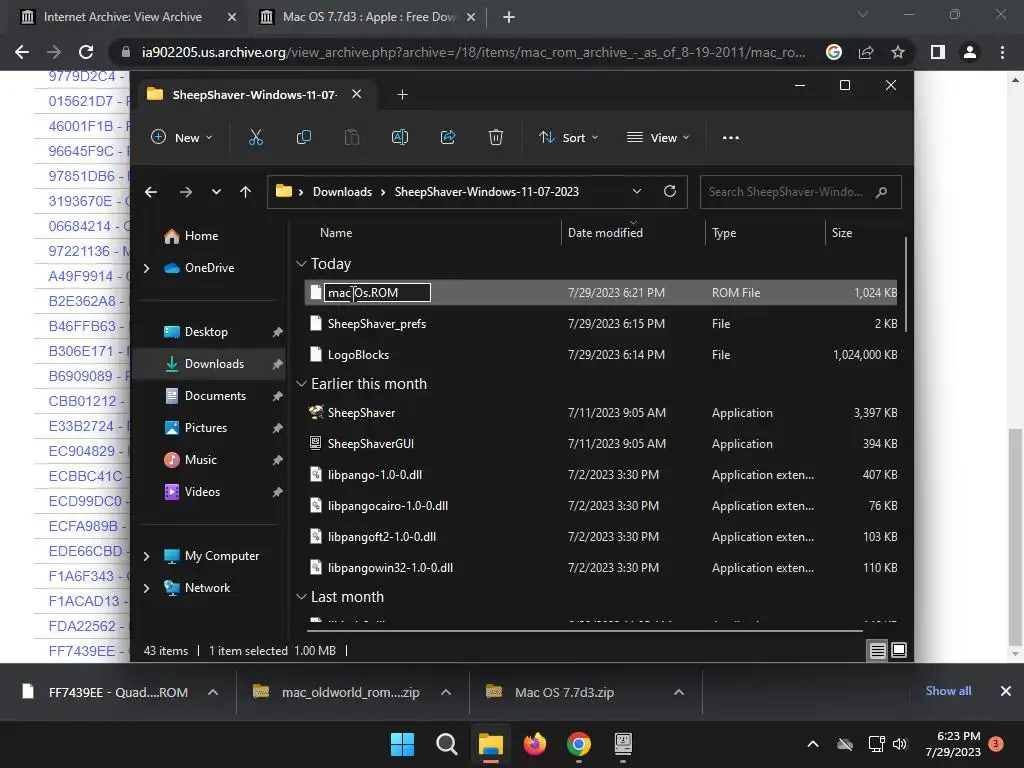Select the SheepShaver-Windows Explorer tab
1024x768 pixels.
point(255,95)
